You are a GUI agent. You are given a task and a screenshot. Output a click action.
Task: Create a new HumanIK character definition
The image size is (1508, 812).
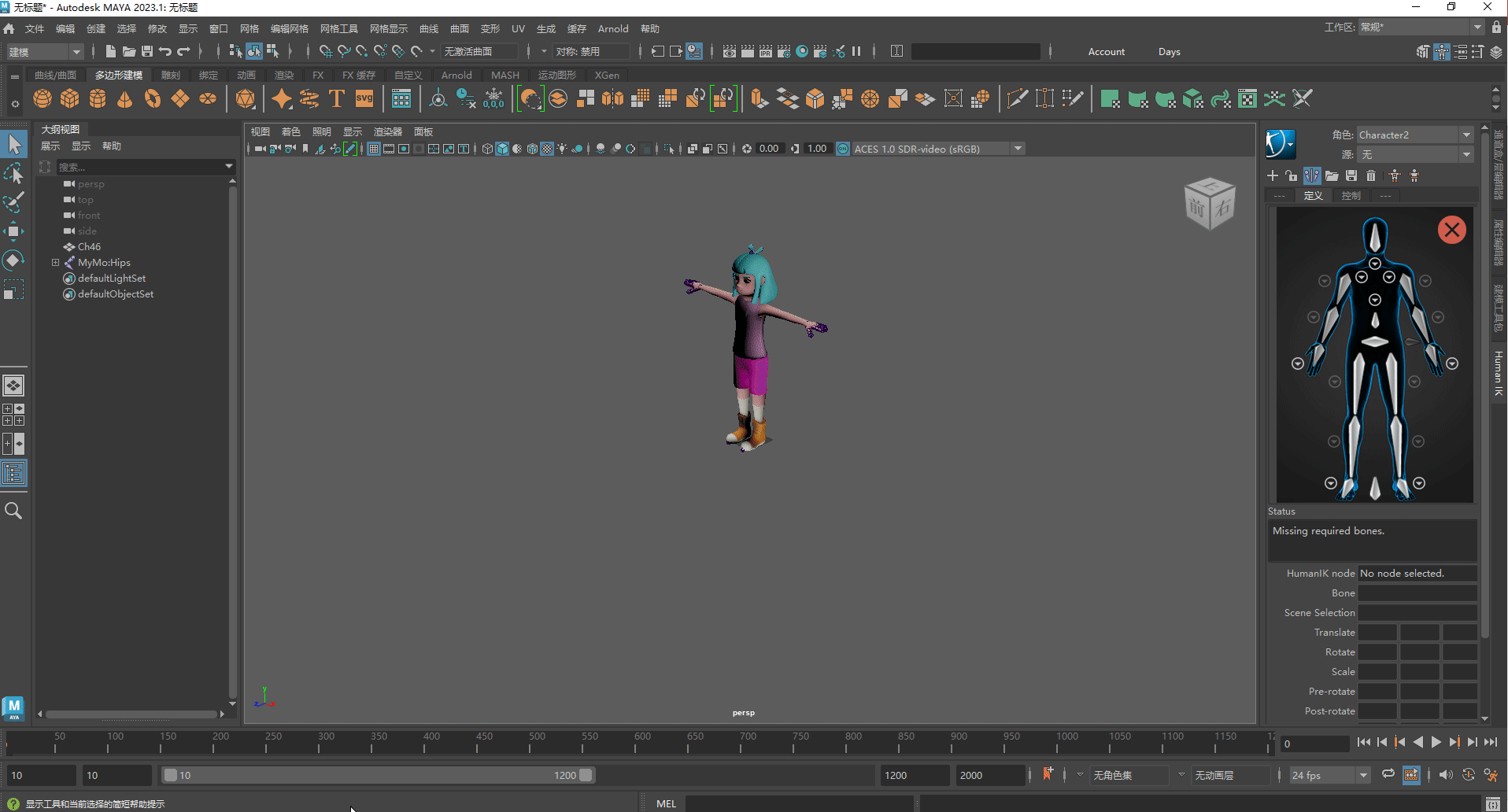pos(1273,175)
